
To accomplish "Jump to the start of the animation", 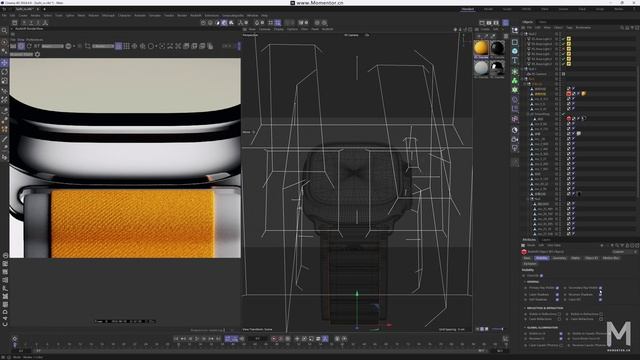I will click(176, 338).
